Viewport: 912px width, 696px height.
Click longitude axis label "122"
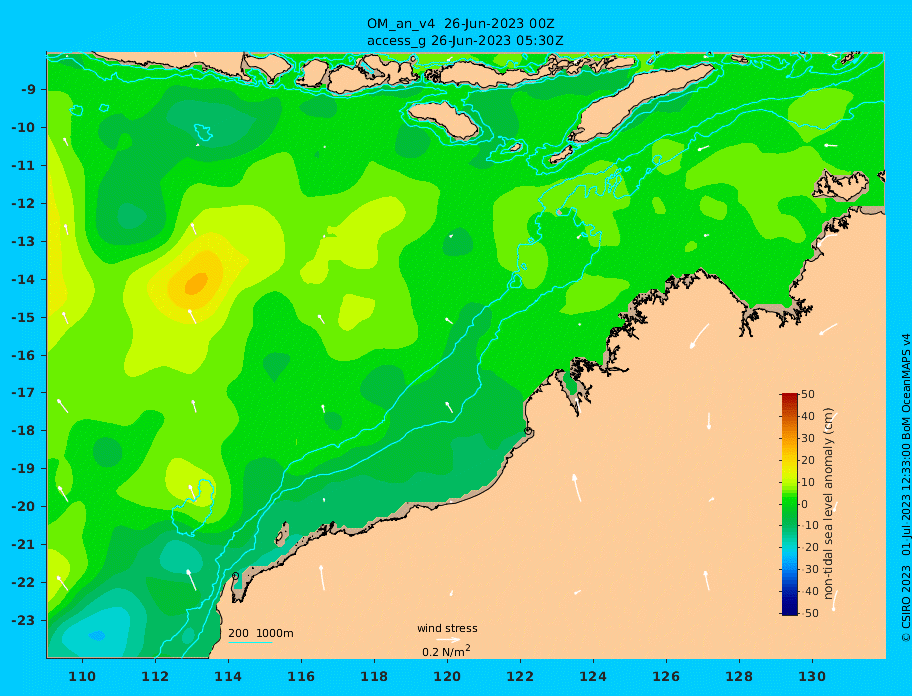[x=520, y=677]
